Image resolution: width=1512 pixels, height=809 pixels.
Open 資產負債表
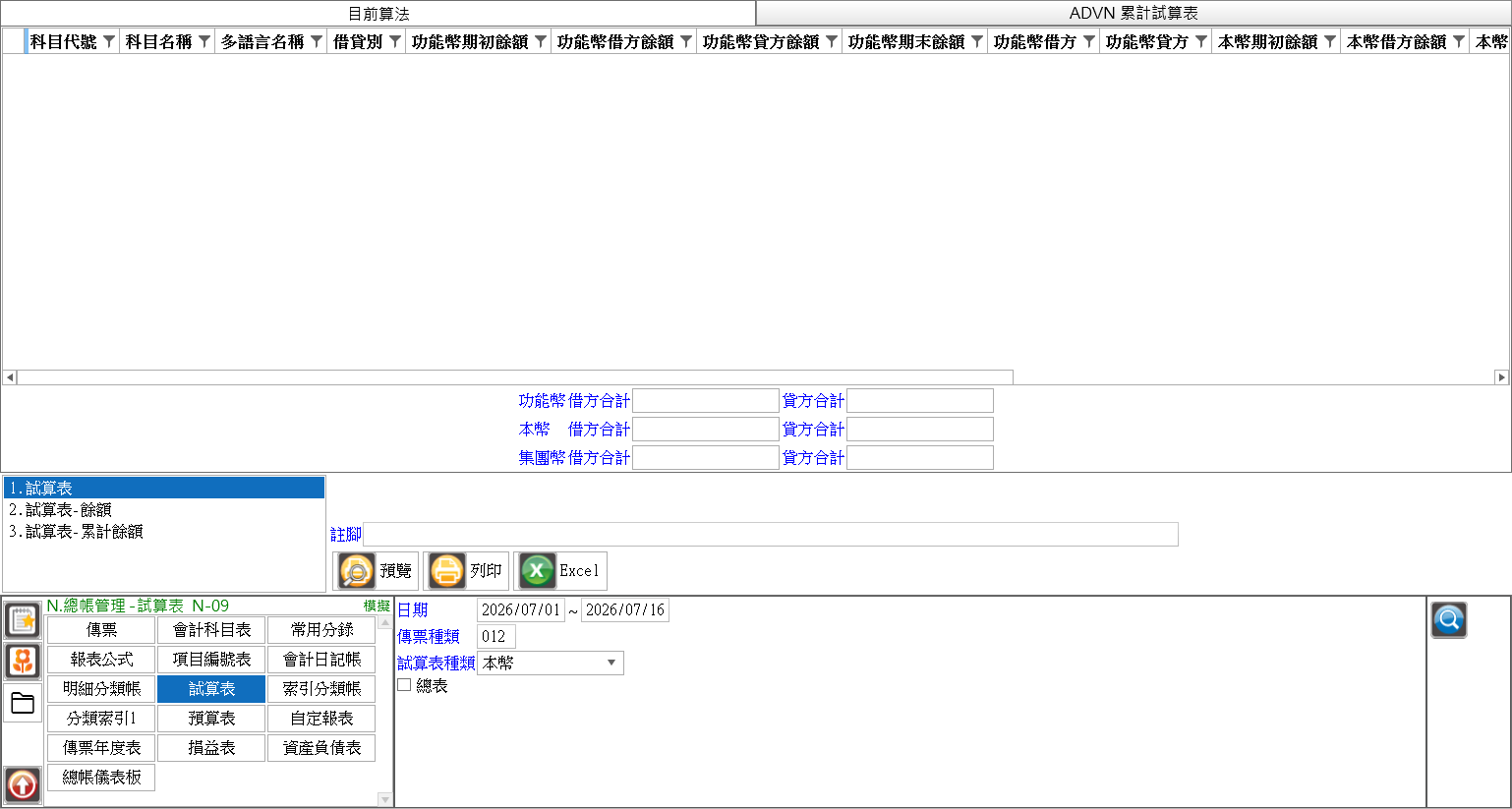click(321, 748)
